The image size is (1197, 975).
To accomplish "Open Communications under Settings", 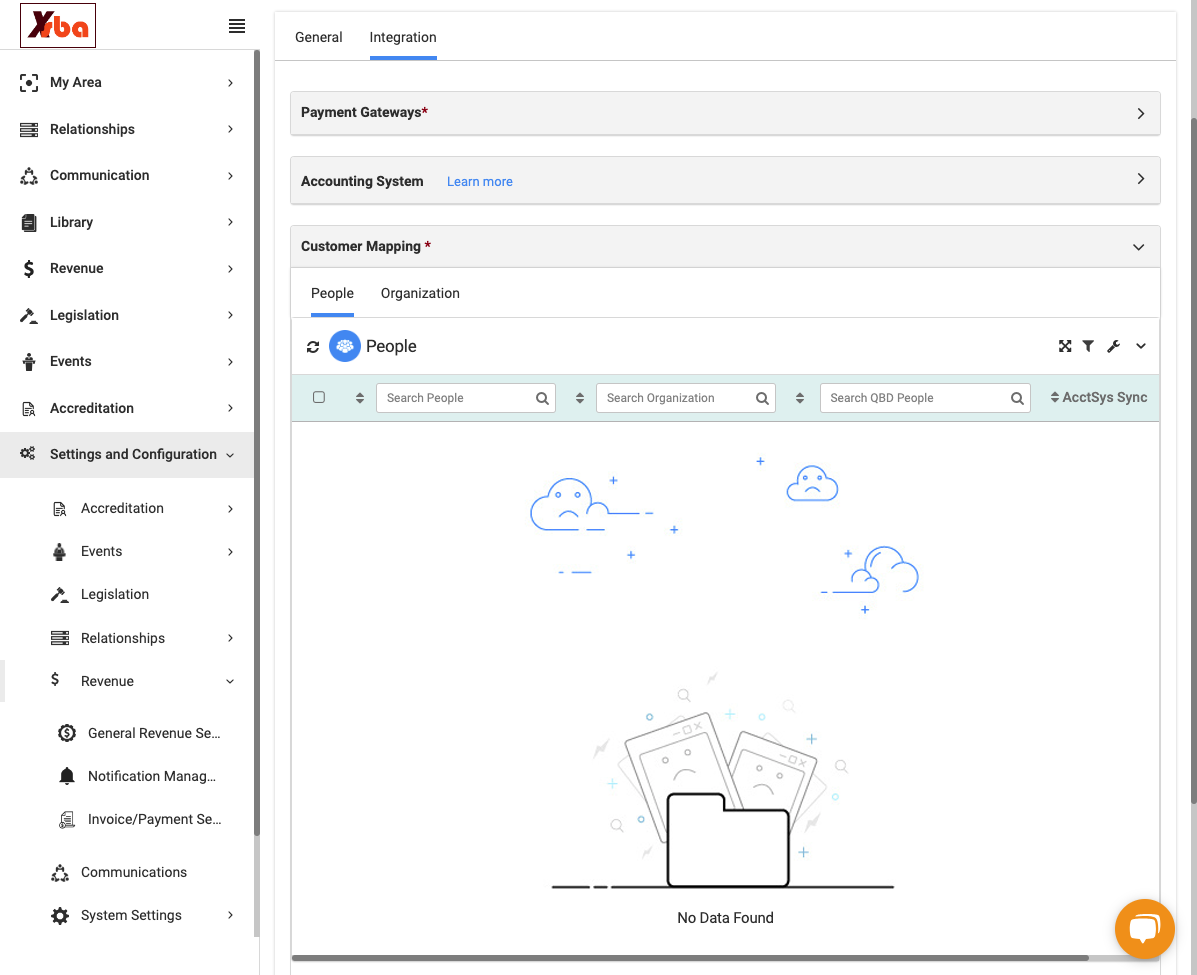I will click(x=134, y=873).
